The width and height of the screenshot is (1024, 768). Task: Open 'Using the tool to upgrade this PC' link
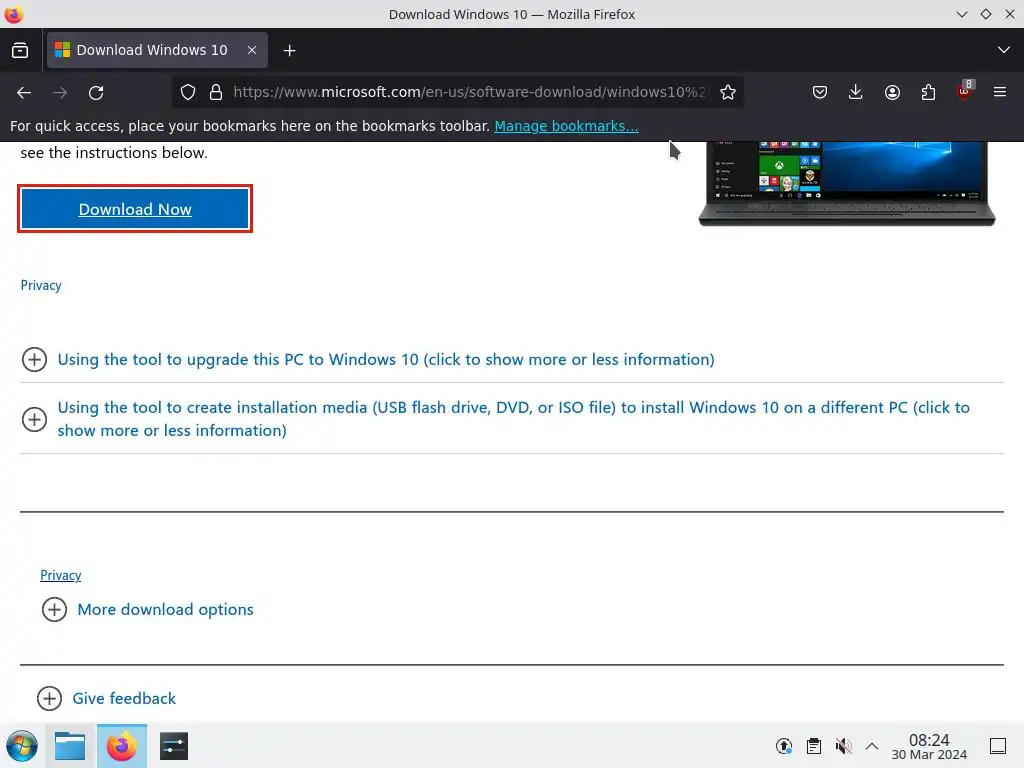[386, 359]
